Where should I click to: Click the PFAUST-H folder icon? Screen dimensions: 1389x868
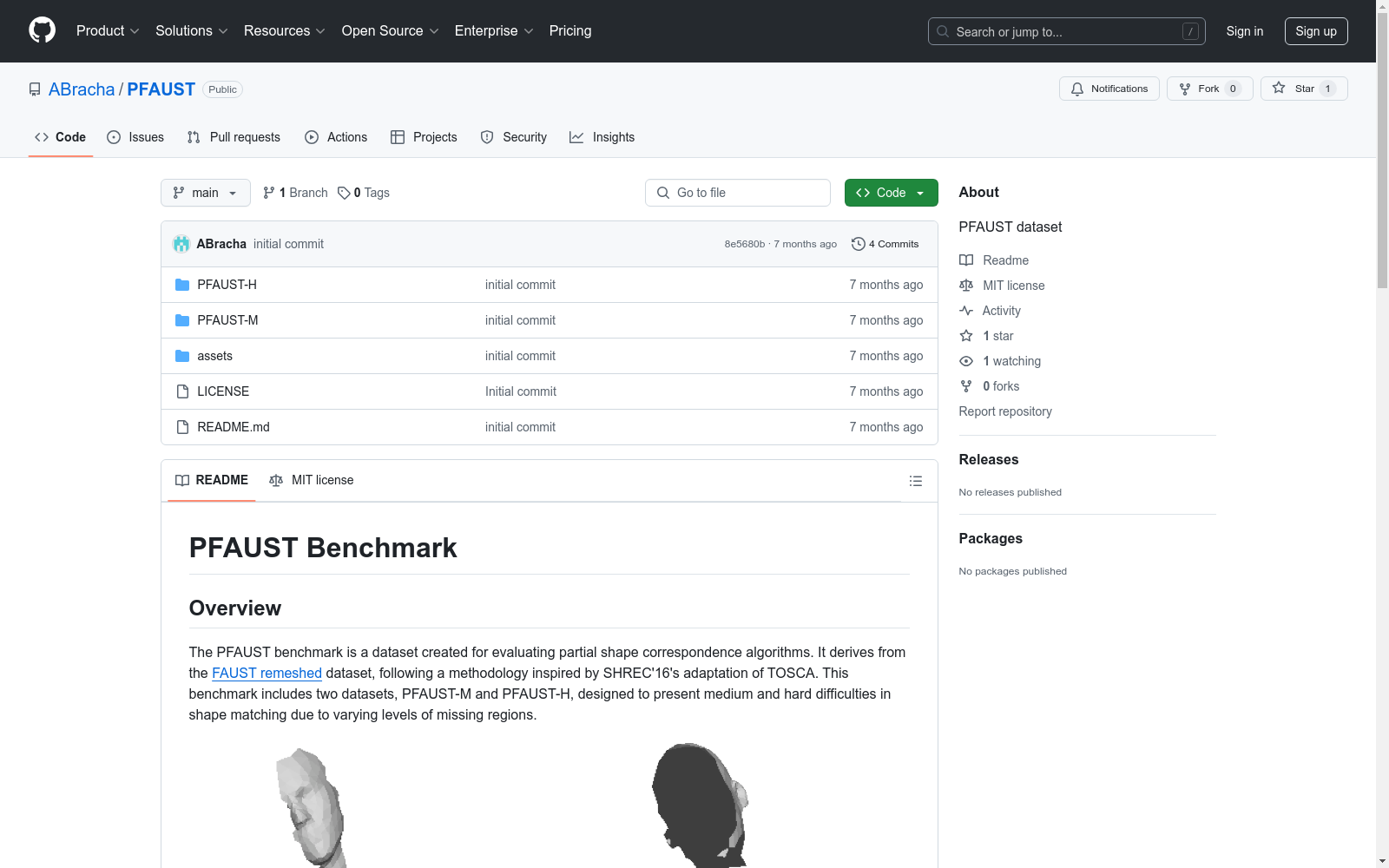[182, 285]
